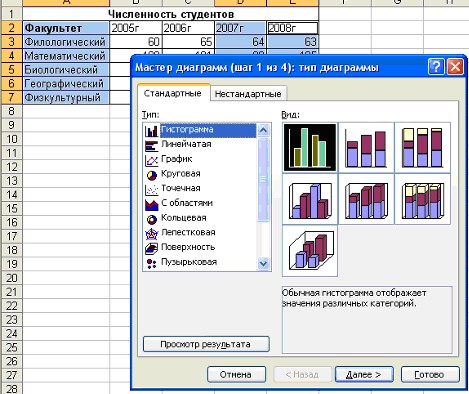Click the chart type list down arrow

[x=263, y=263]
